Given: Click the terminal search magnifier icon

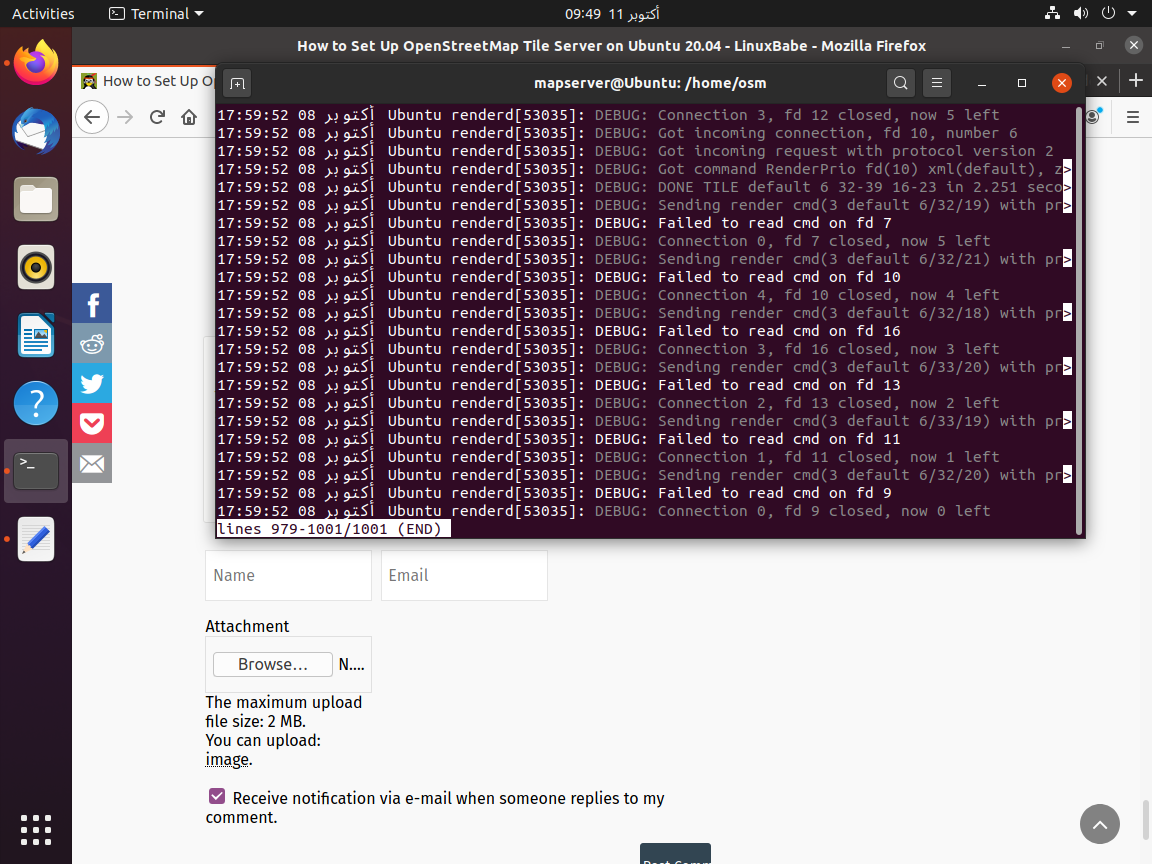Looking at the screenshot, I should click(x=901, y=83).
